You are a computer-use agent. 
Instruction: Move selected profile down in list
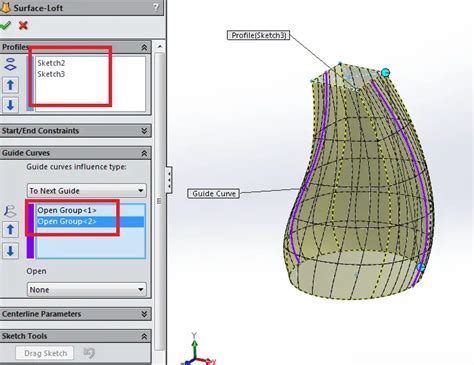click(10, 105)
